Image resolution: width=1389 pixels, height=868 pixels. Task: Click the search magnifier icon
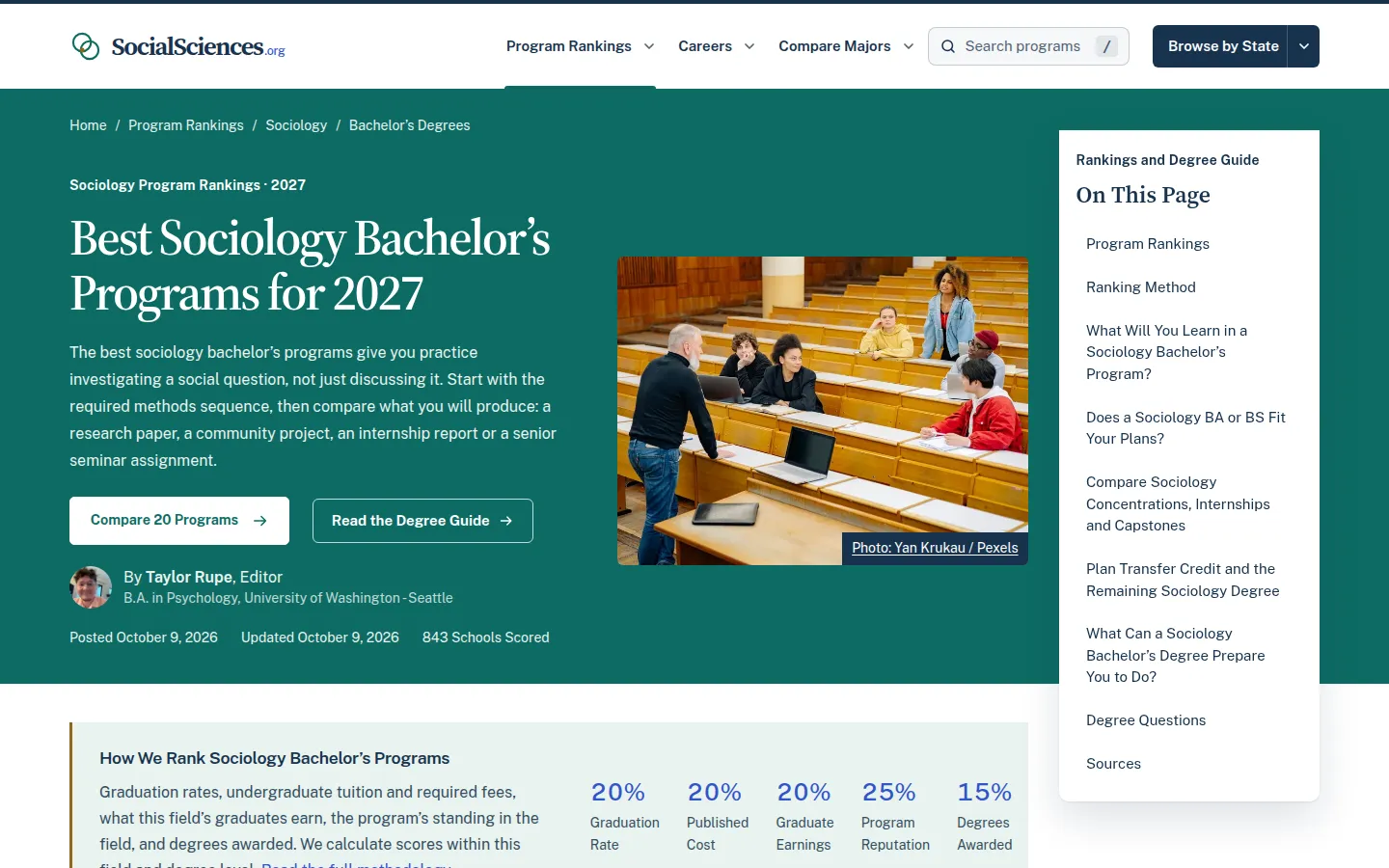pos(948,46)
